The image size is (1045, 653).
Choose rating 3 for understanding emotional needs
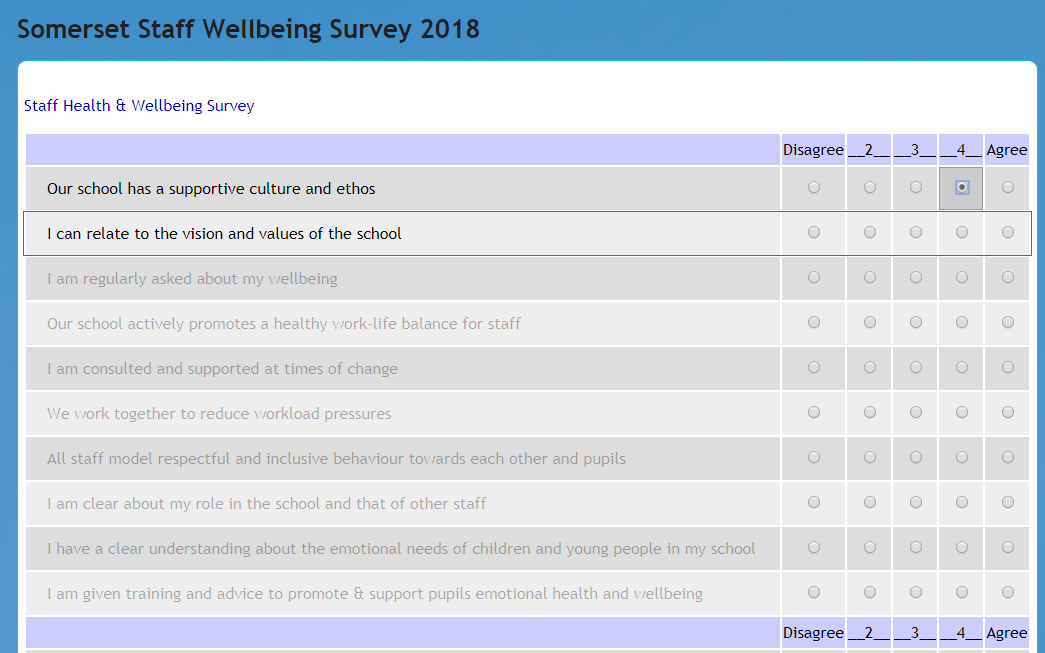(x=914, y=548)
